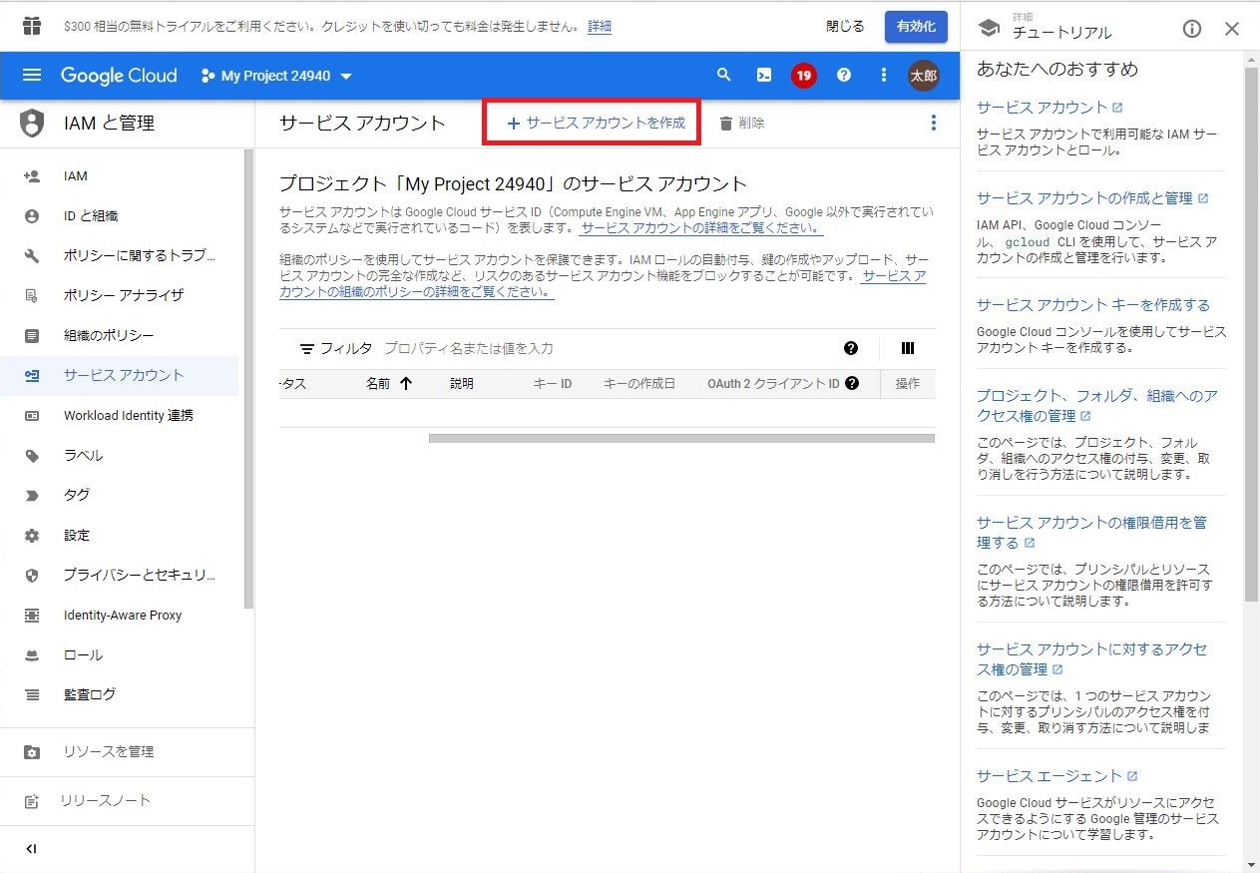Click the tutorial panel info icon
1260x873 pixels.
point(1192,29)
